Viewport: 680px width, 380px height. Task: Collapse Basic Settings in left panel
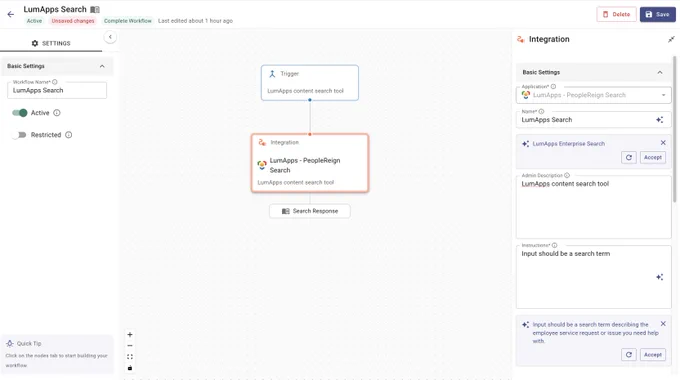(x=102, y=66)
